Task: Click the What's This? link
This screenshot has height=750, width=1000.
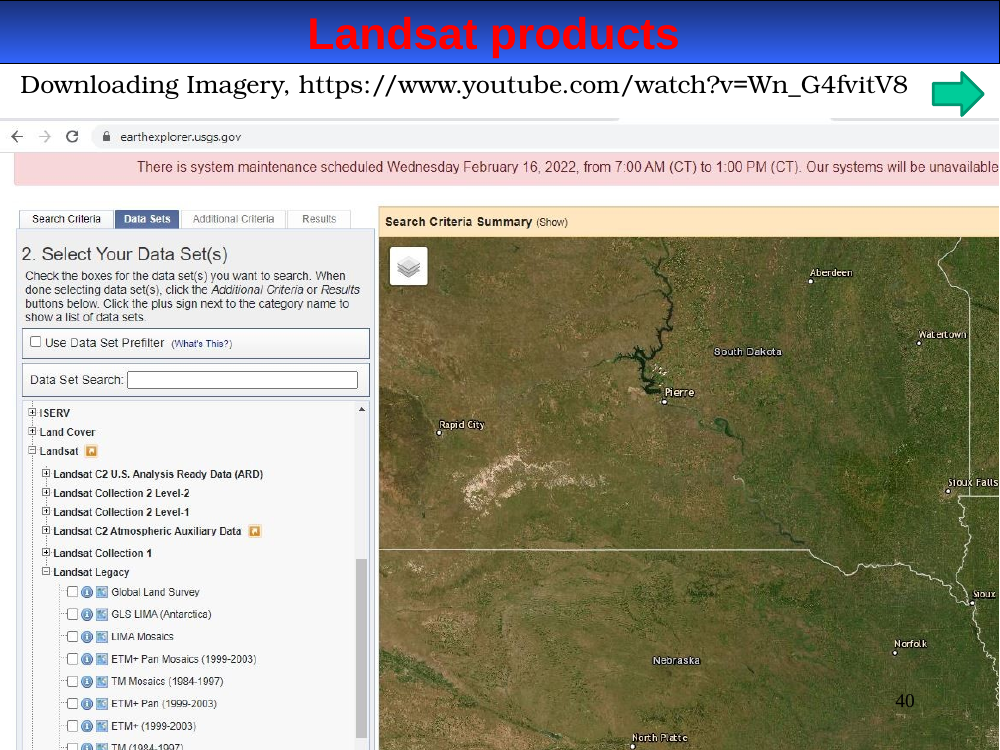Action: click(202, 344)
